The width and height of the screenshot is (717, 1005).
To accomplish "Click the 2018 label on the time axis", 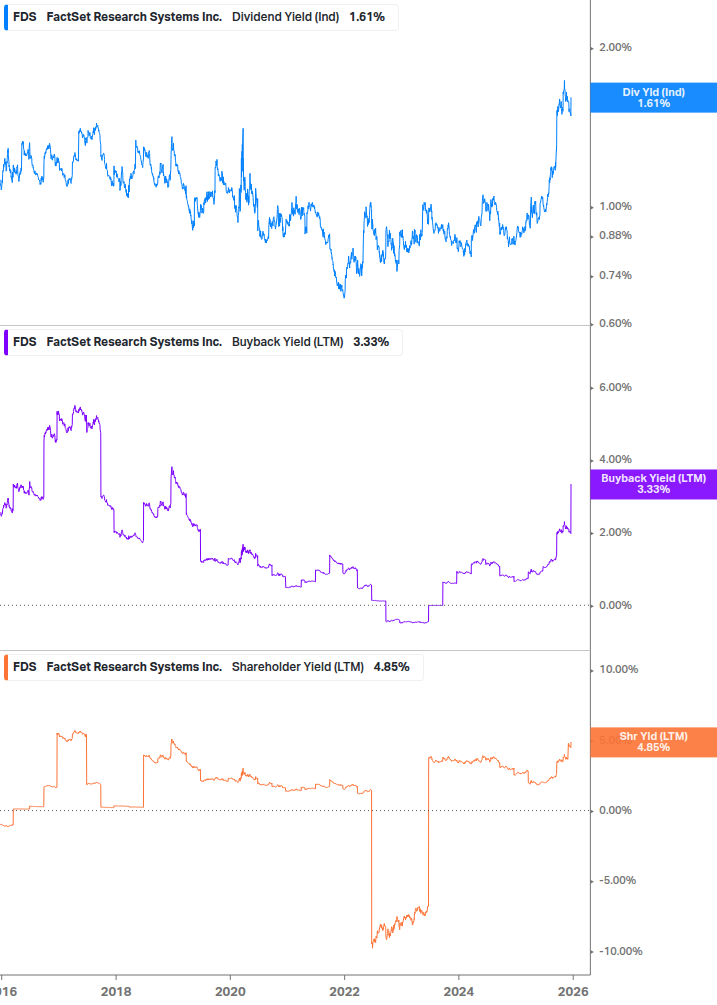I will coord(116,992).
